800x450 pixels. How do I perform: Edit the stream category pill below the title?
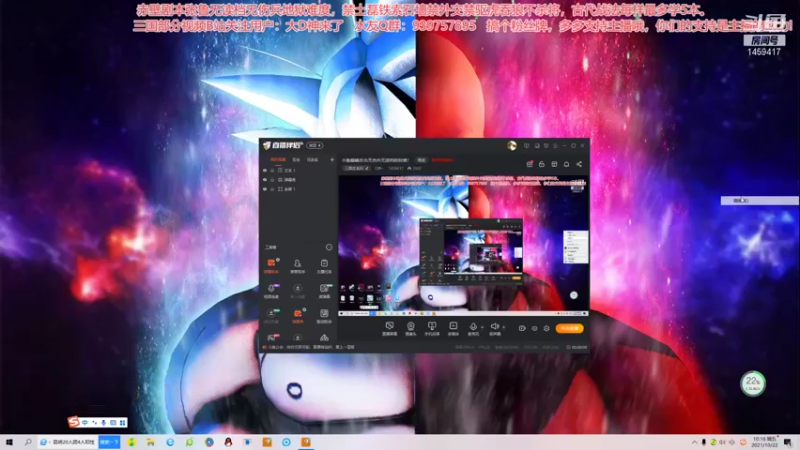(x=357, y=168)
